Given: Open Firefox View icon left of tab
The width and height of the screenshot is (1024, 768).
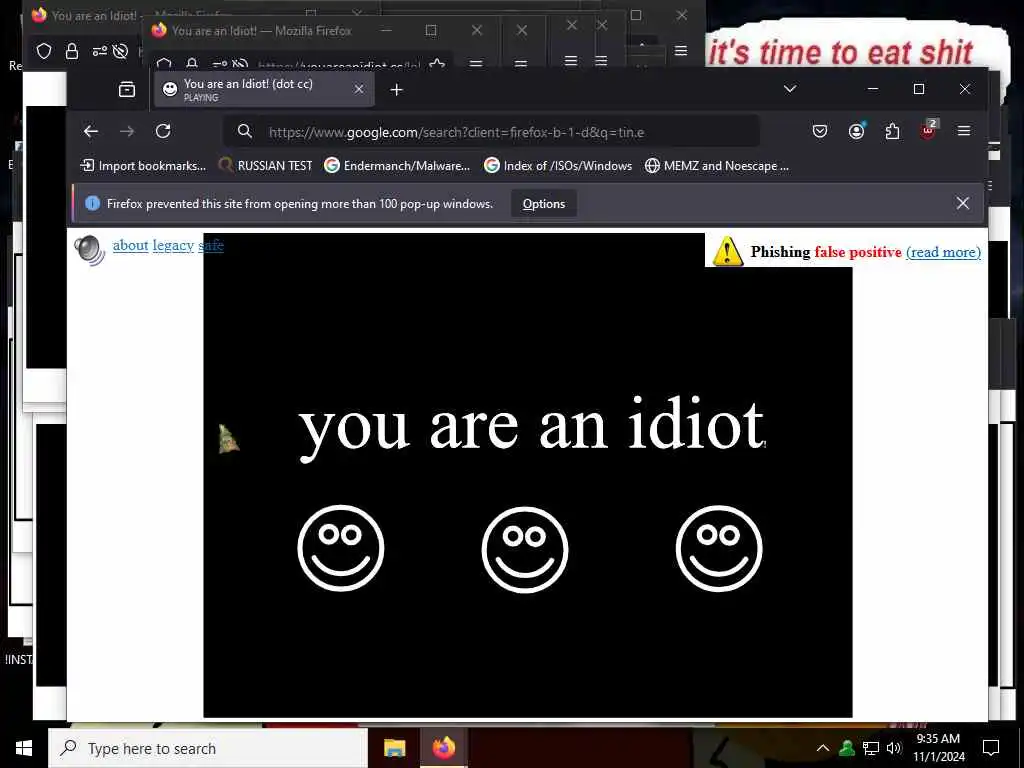Looking at the screenshot, I should (127, 89).
